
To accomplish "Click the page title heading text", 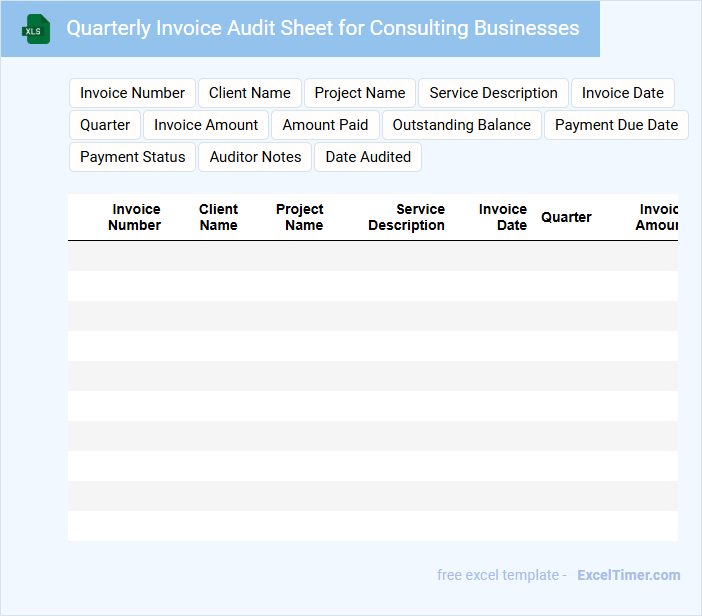I will click(x=322, y=28).
